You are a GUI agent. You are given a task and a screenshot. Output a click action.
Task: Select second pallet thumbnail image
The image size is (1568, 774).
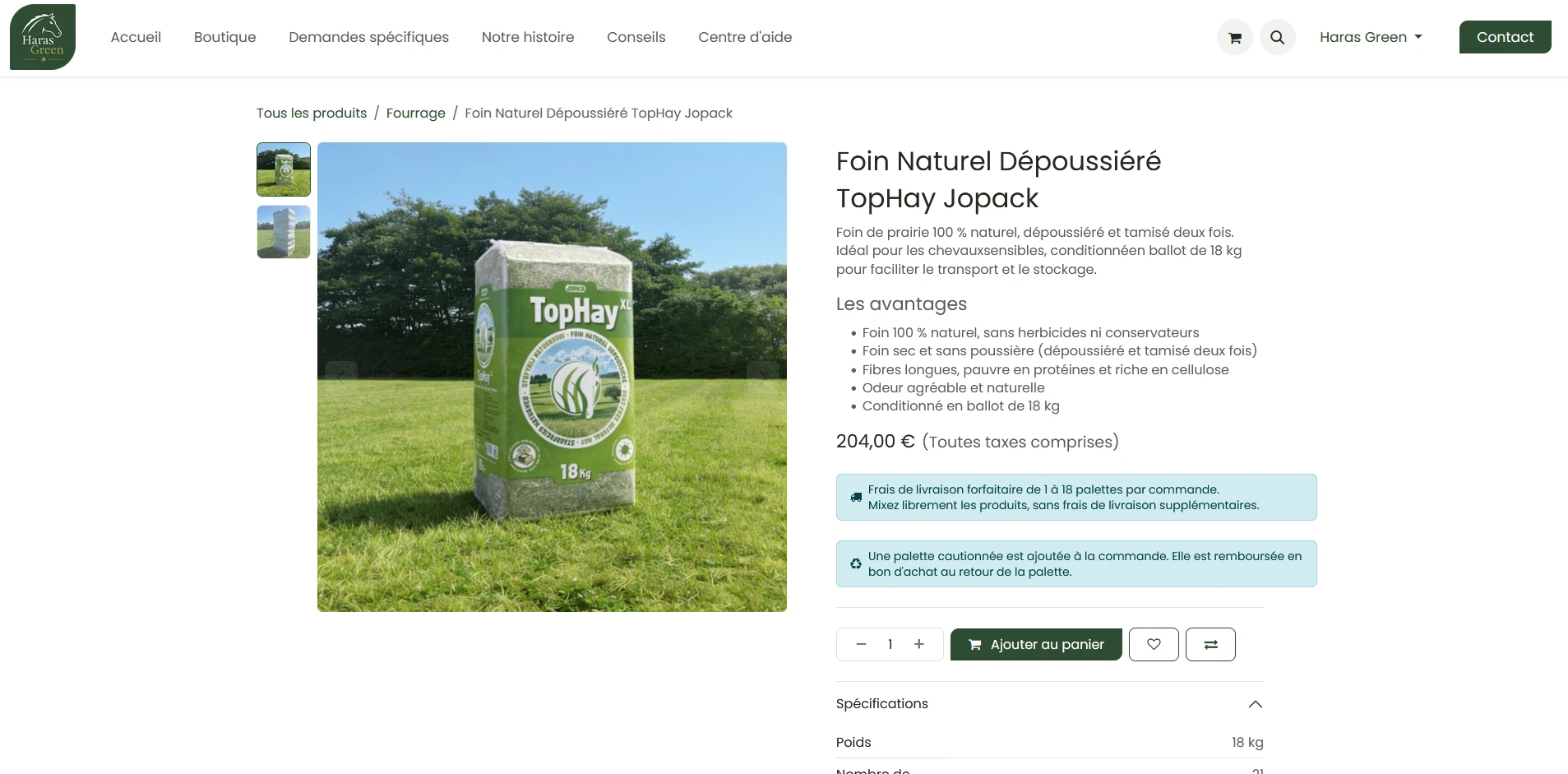pos(284,232)
